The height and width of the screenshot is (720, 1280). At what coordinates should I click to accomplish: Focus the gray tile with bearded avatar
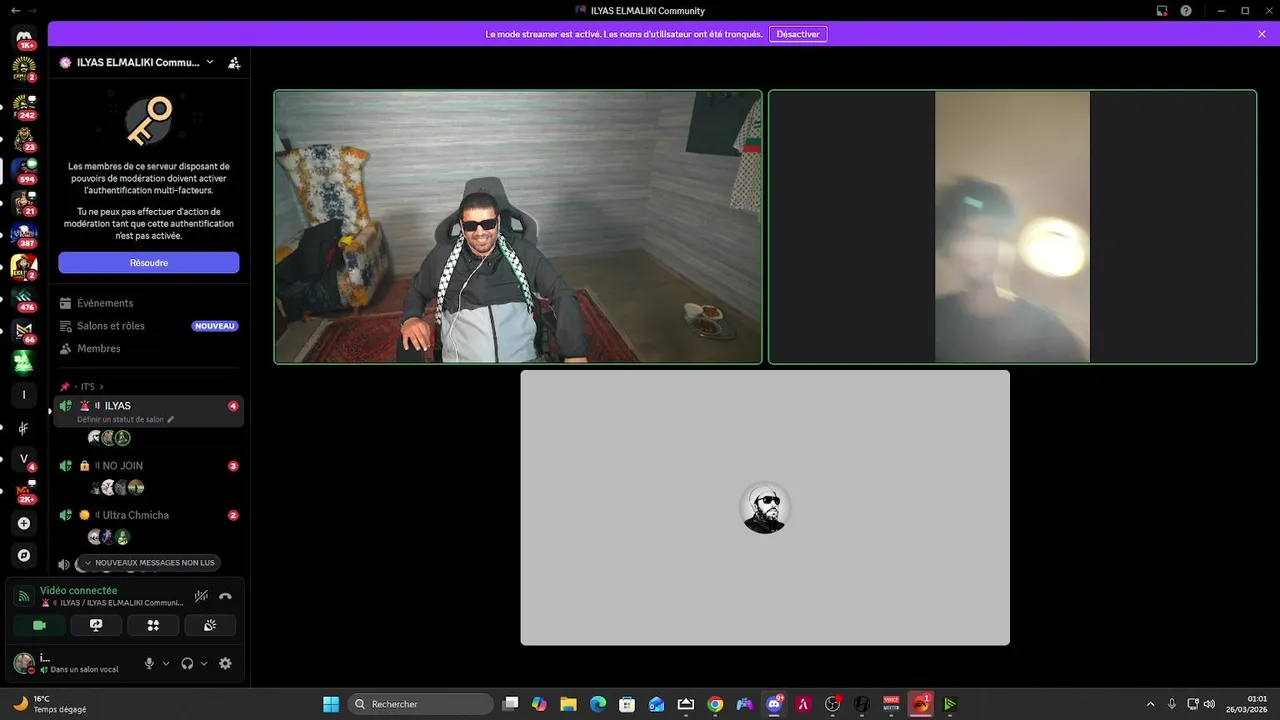(x=765, y=508)
